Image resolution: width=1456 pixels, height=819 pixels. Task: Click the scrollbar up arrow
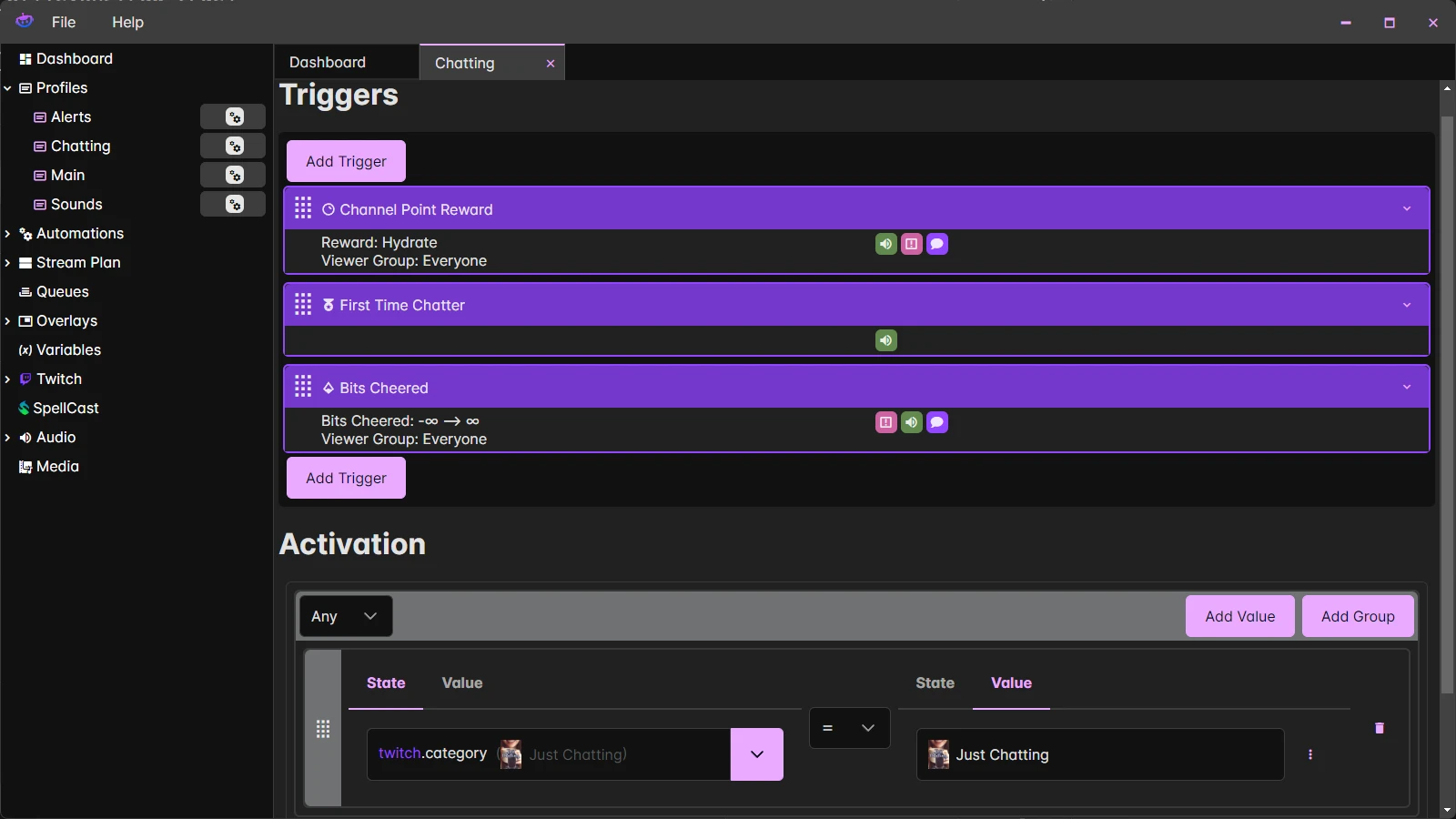coord(1447,88)
